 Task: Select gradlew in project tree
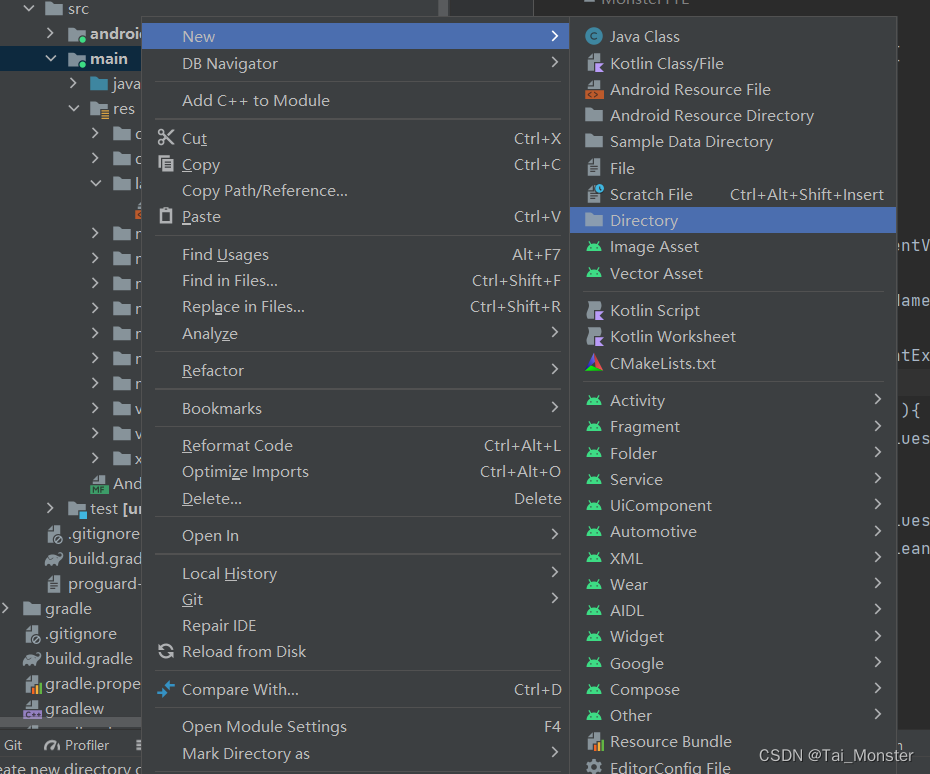click(71, 708)
